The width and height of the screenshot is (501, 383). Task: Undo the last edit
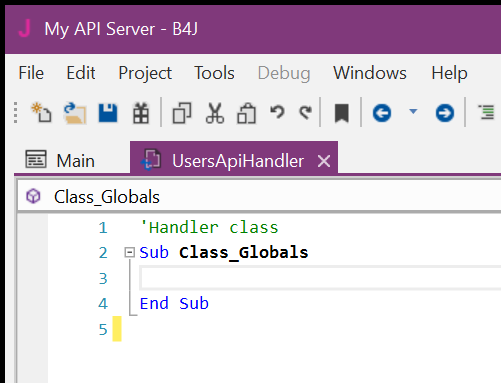tap(277, 112)
